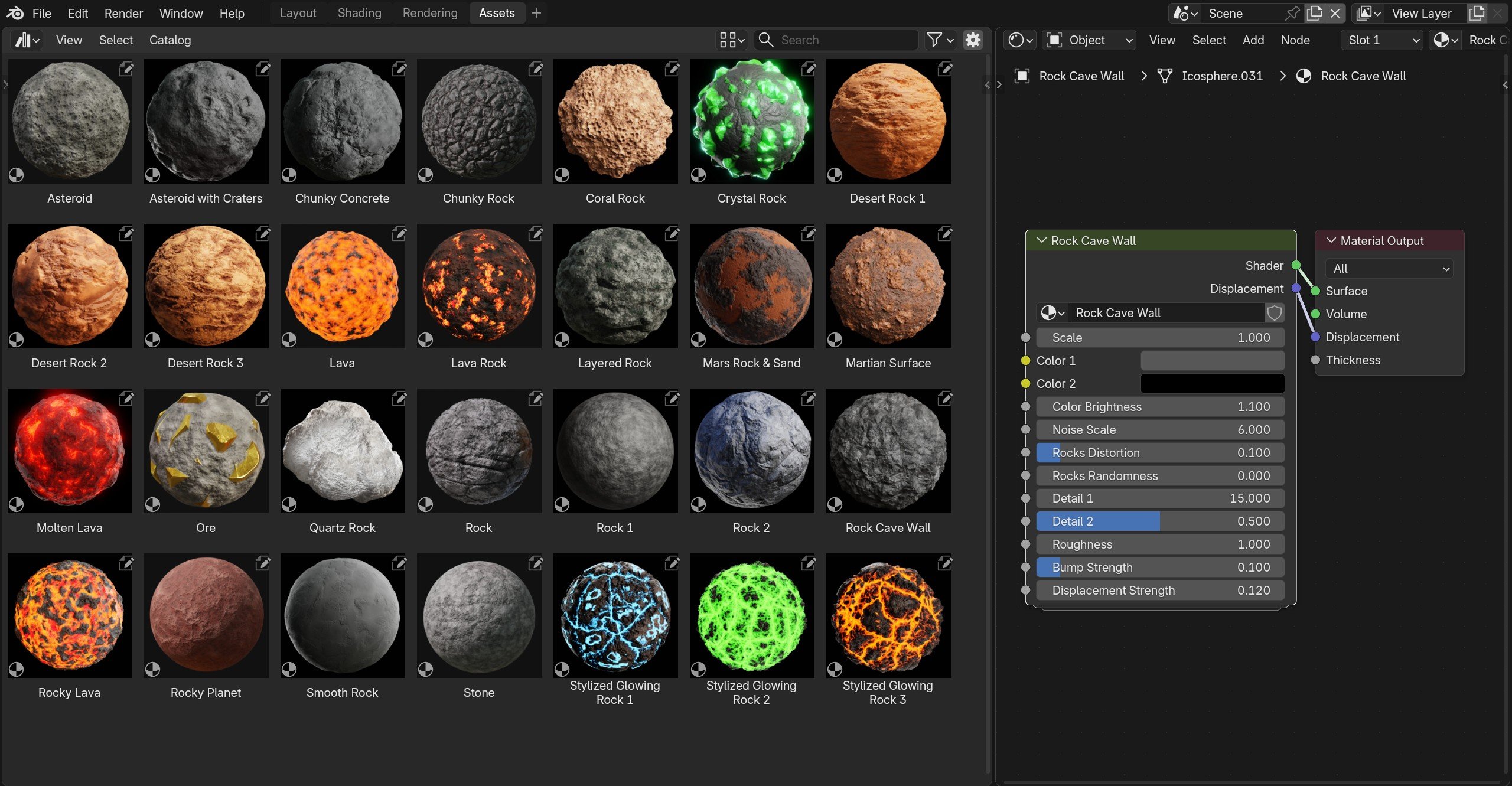Open the Object shader type dropdown
This screenshot has height=786, width=1512.
(x=1090, y=40)
